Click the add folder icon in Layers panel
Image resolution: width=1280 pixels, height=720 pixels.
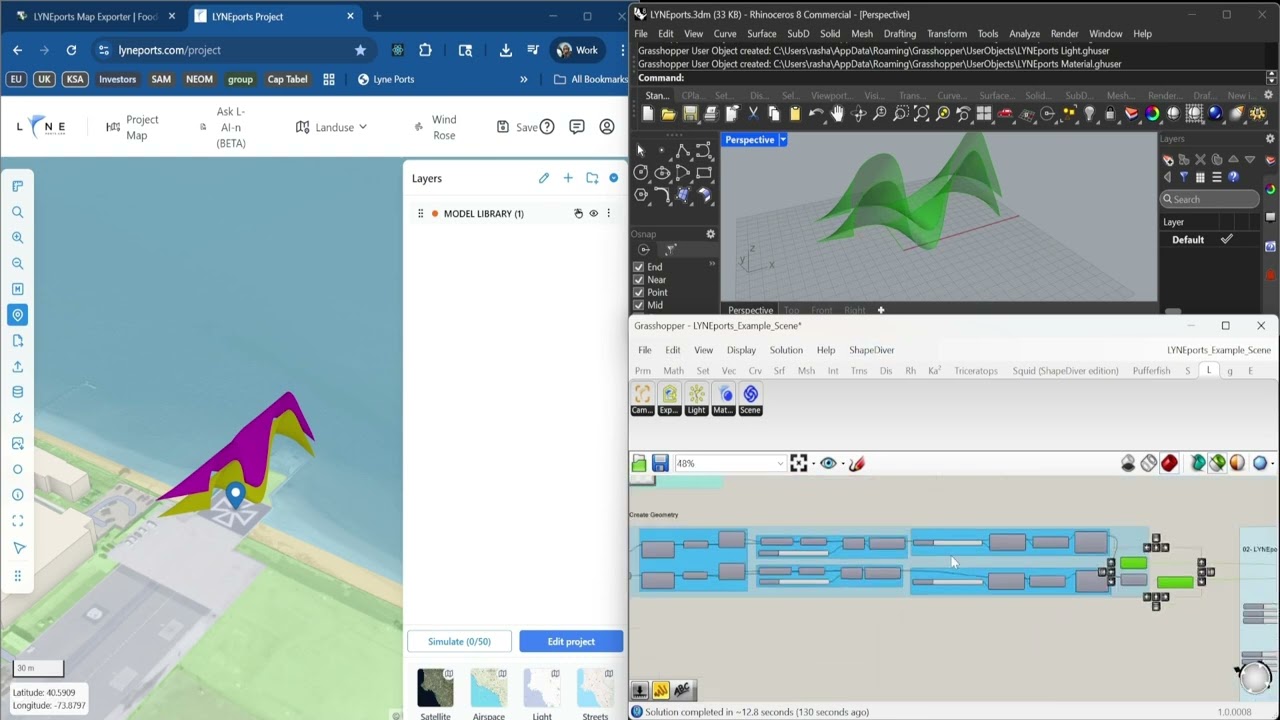click(x=592, y=178)
